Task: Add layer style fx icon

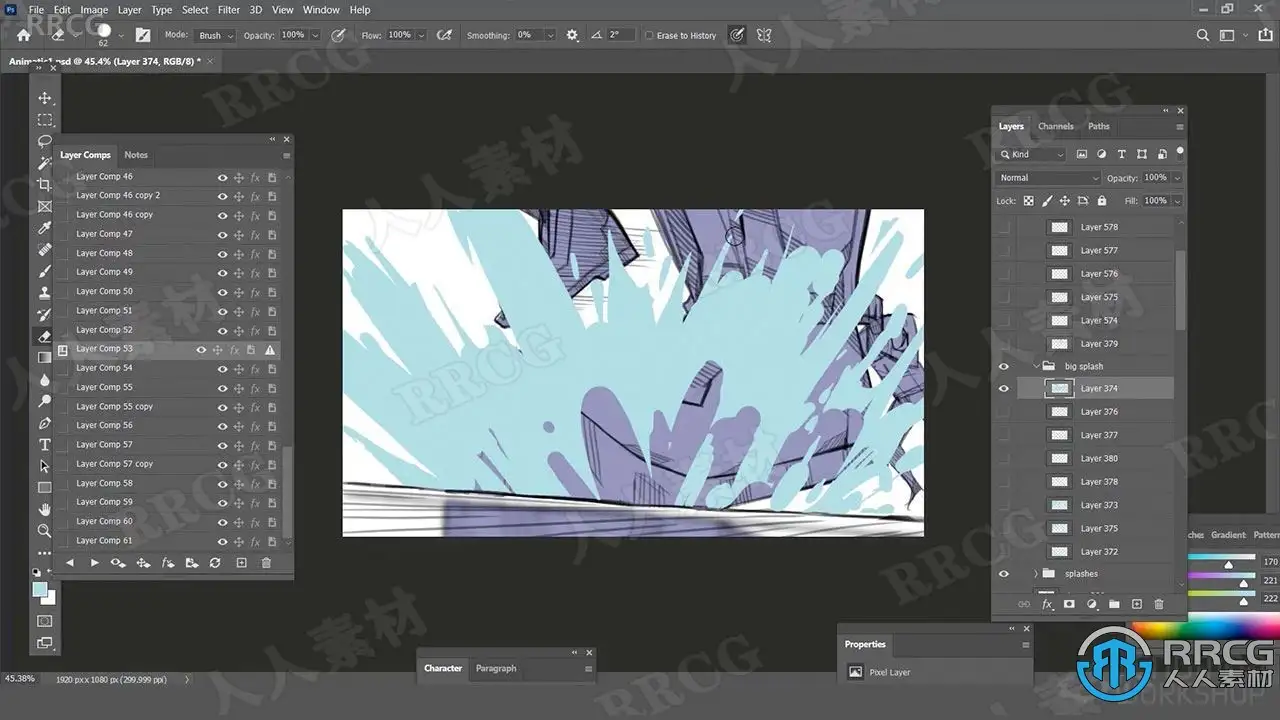Action: point(1047,604)
